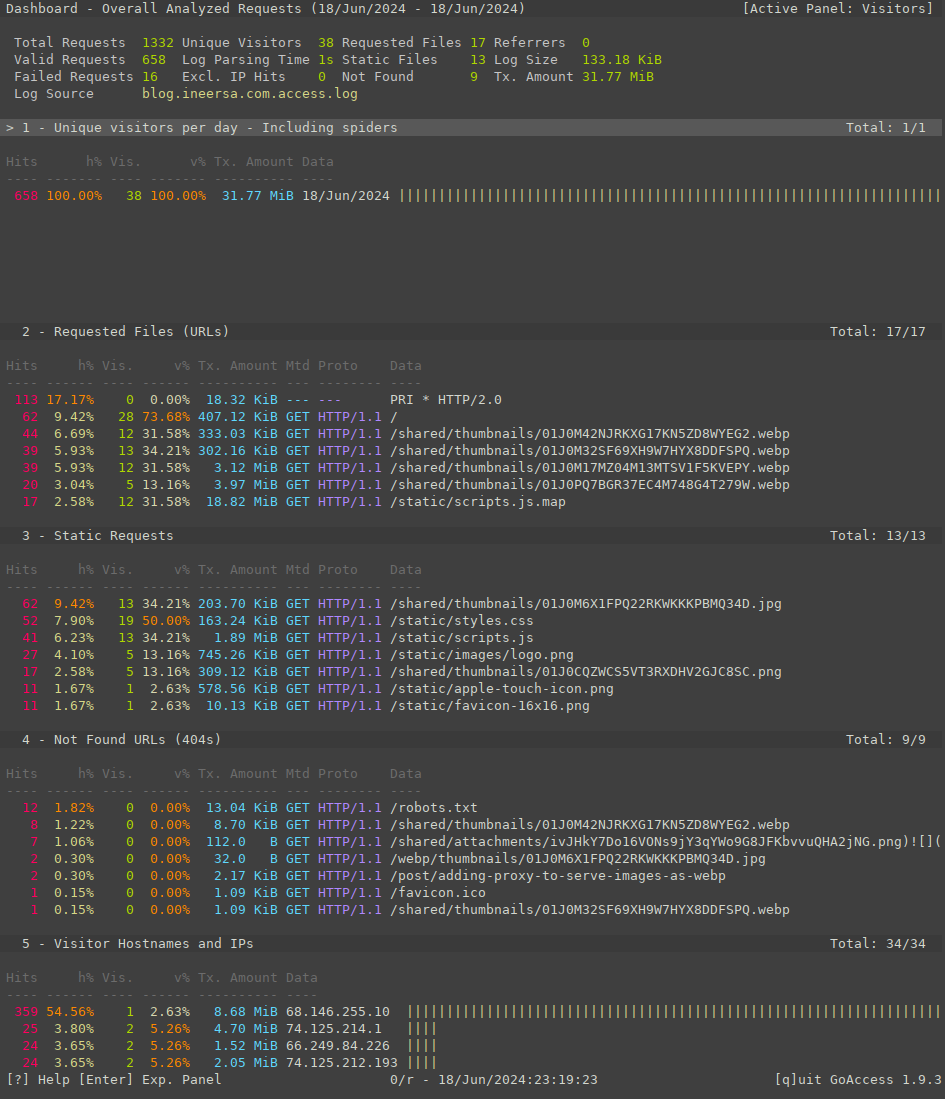Click the Referrers label in summary

click(x=529, y=43)
